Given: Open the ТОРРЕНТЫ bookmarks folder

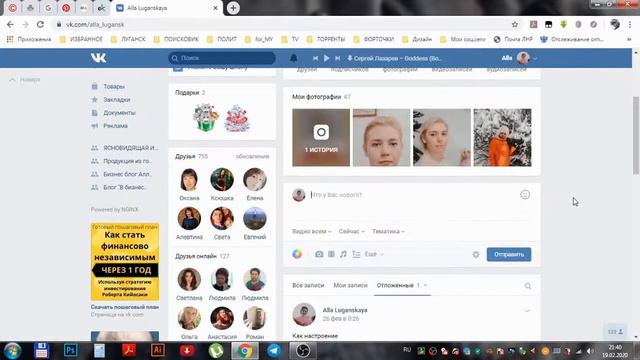Looking at the screenshot, I should [x=326, y=39].
